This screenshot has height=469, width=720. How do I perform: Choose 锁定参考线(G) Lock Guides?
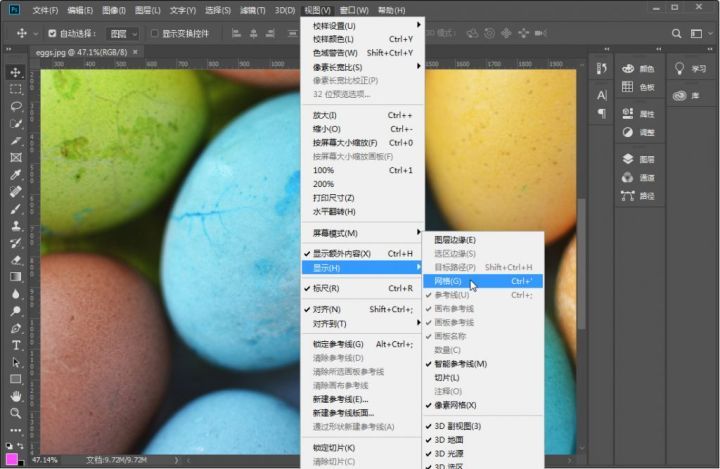(x=363, y=344)
